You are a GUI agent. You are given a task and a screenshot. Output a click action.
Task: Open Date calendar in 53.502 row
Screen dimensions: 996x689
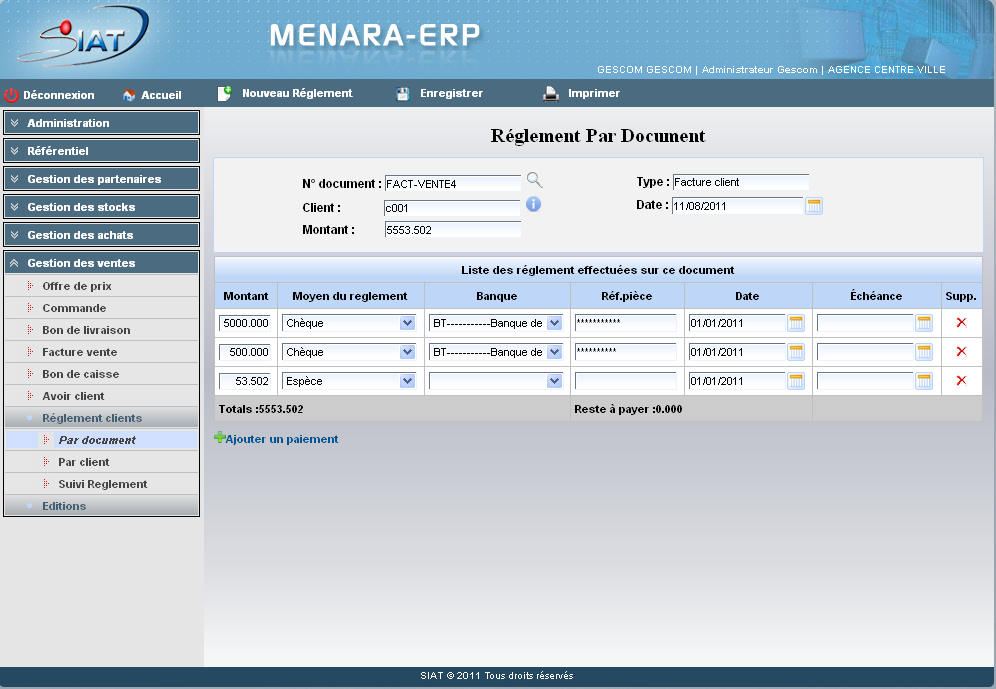[796, 381]
